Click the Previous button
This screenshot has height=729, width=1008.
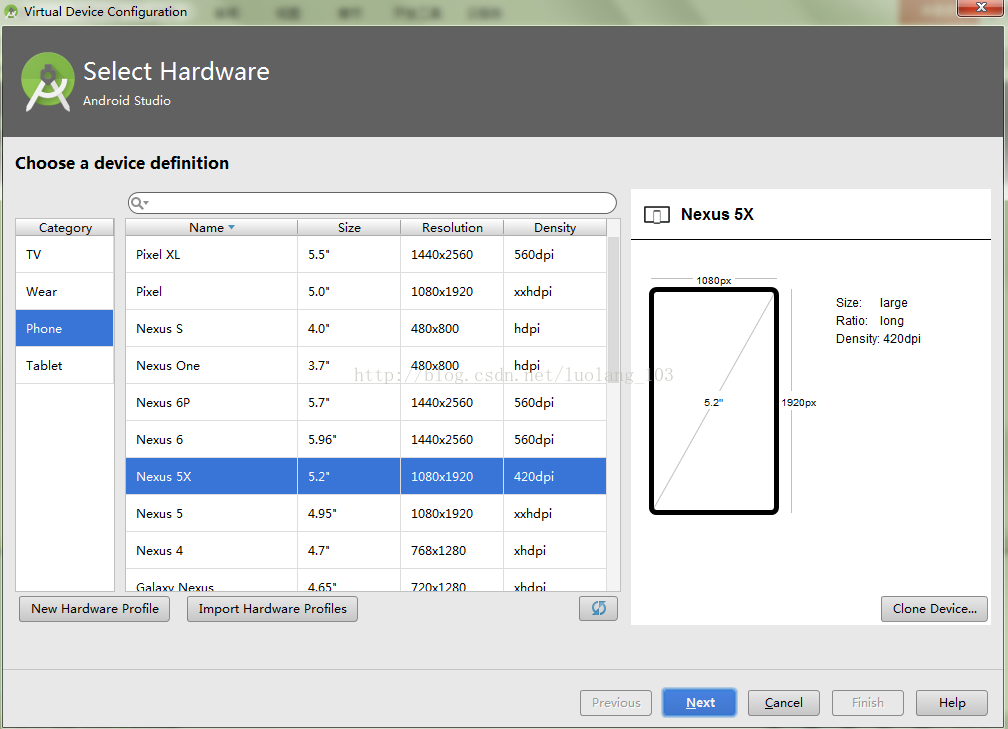[x=616, y=703]
